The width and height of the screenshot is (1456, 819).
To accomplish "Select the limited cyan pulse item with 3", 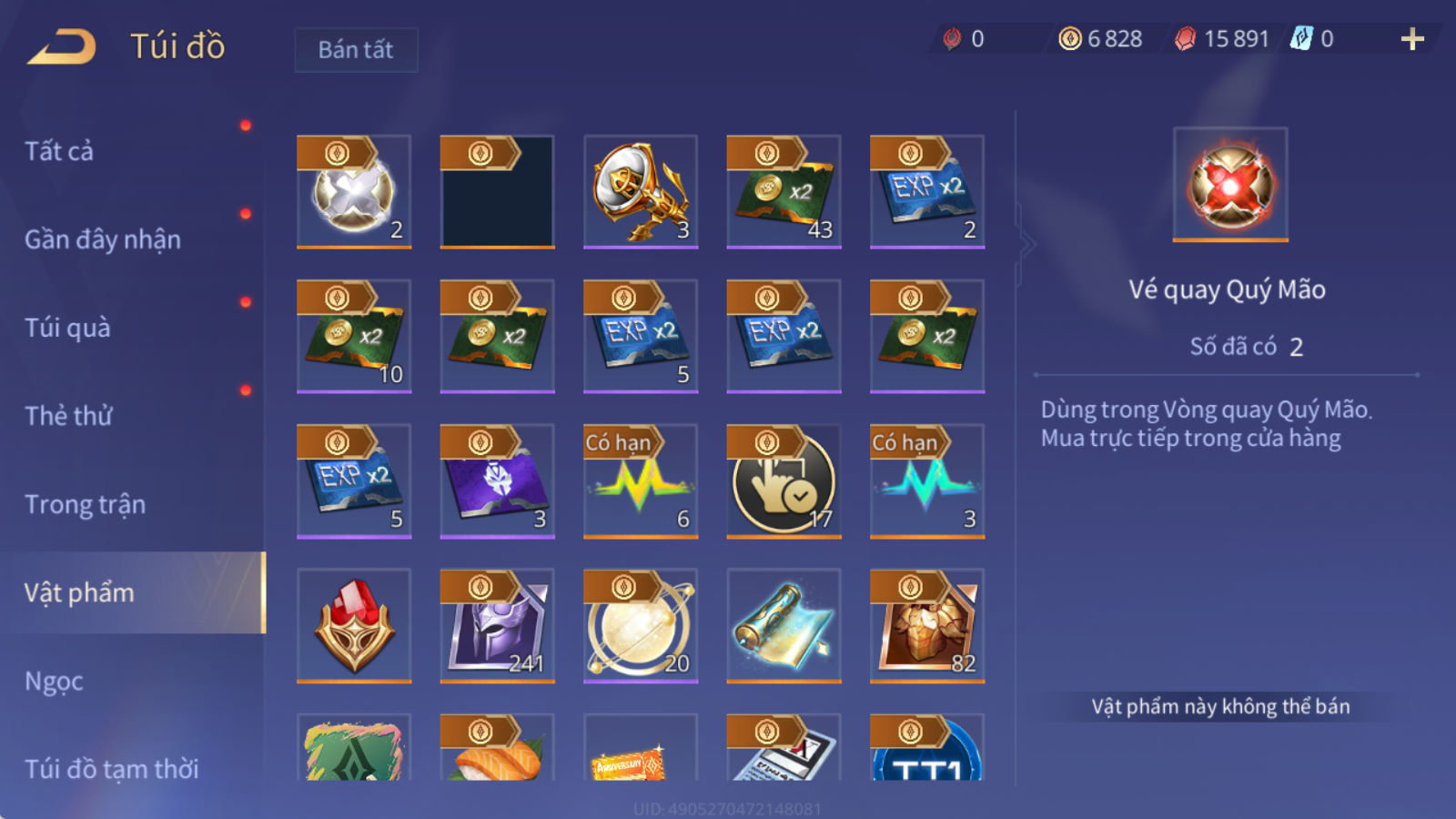I will coord(927,481).
